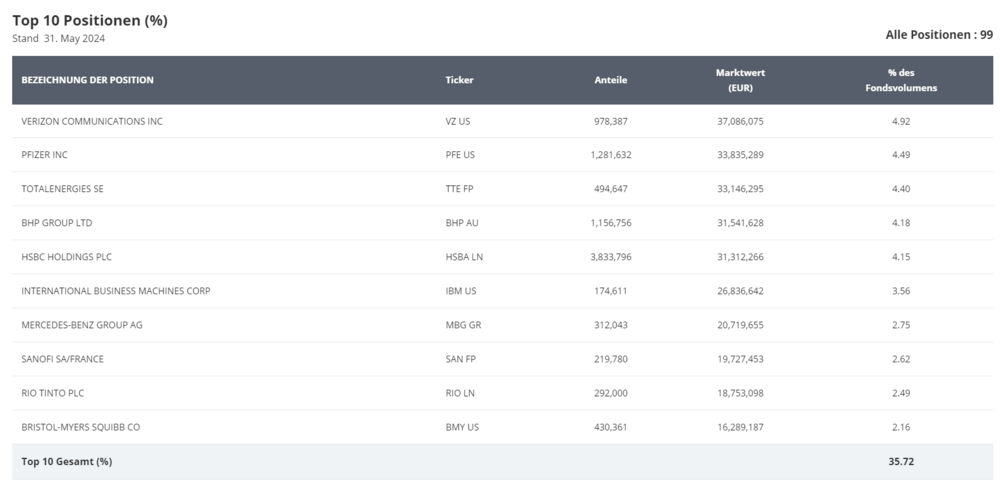Viewport: 1000px width, 490px height.
Task: Open Alle Positionen : 99 link
Action: (939, 35)
